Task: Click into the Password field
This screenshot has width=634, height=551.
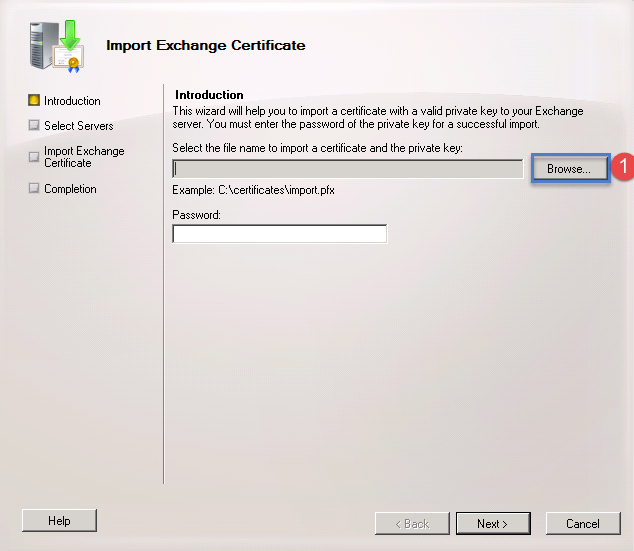Action: (279, 234)
